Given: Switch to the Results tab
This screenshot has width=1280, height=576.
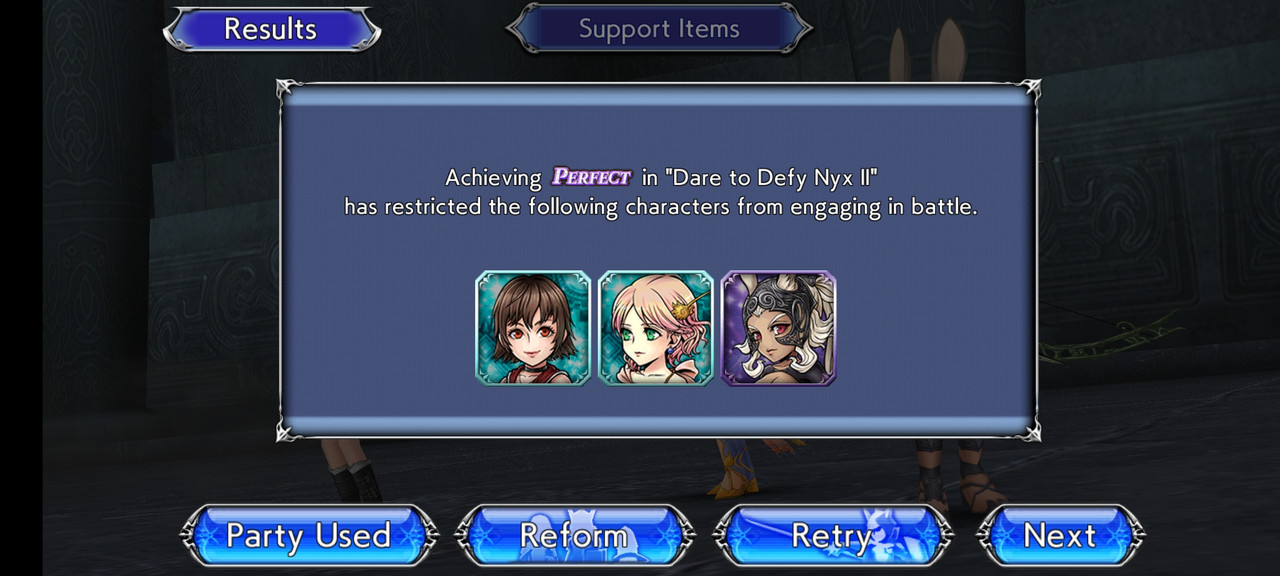Looking at the screenshot, I should (x=271, y=29).
